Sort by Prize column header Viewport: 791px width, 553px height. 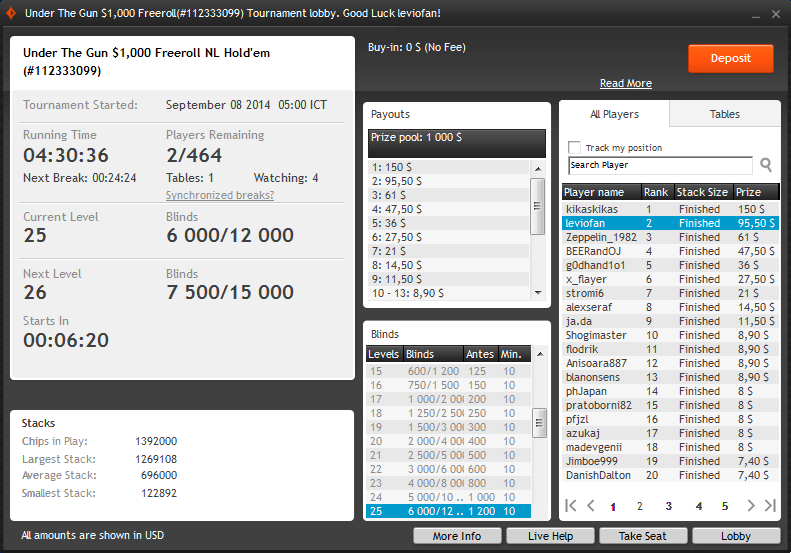pyautogui.click(x=756, y=192)
